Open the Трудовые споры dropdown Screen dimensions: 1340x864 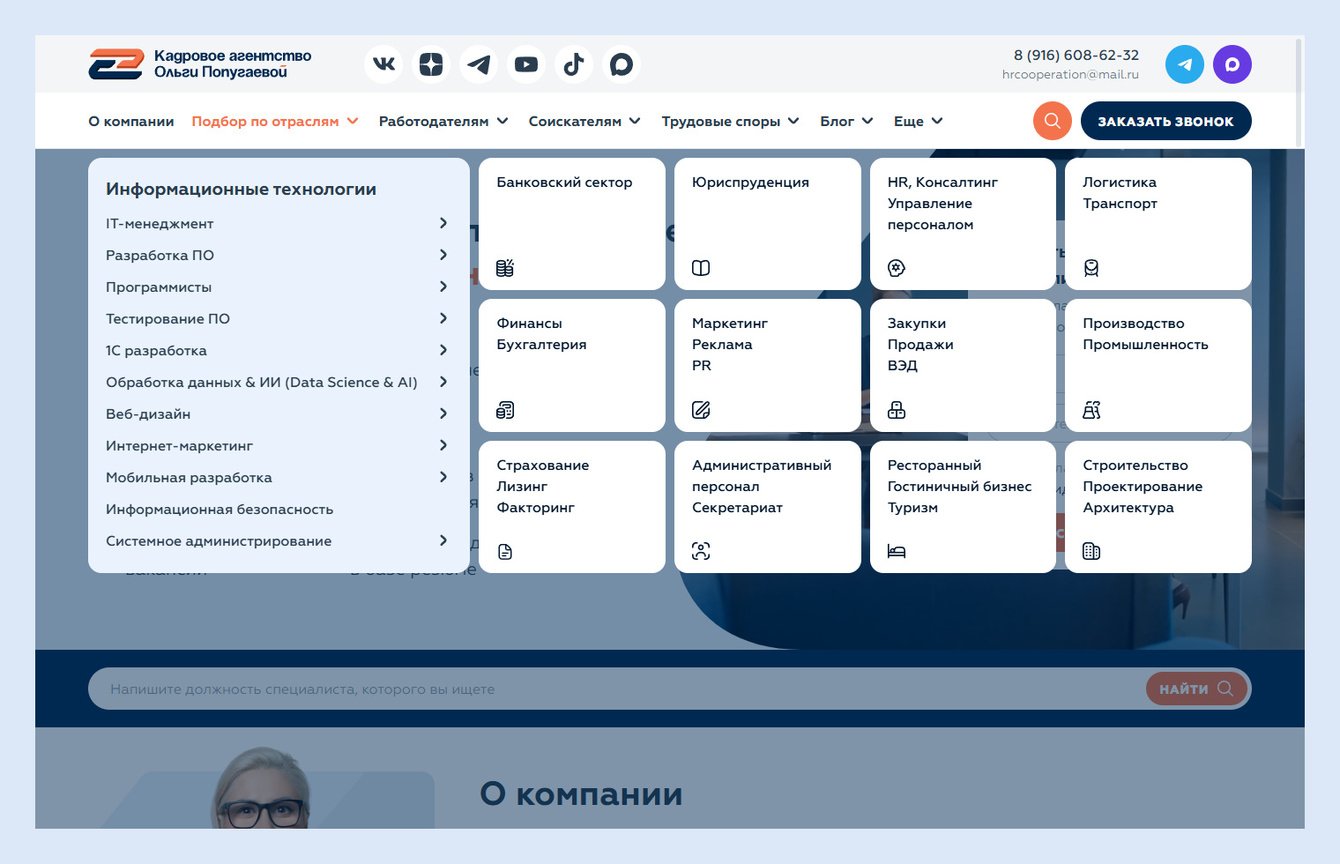pos(730,121)
